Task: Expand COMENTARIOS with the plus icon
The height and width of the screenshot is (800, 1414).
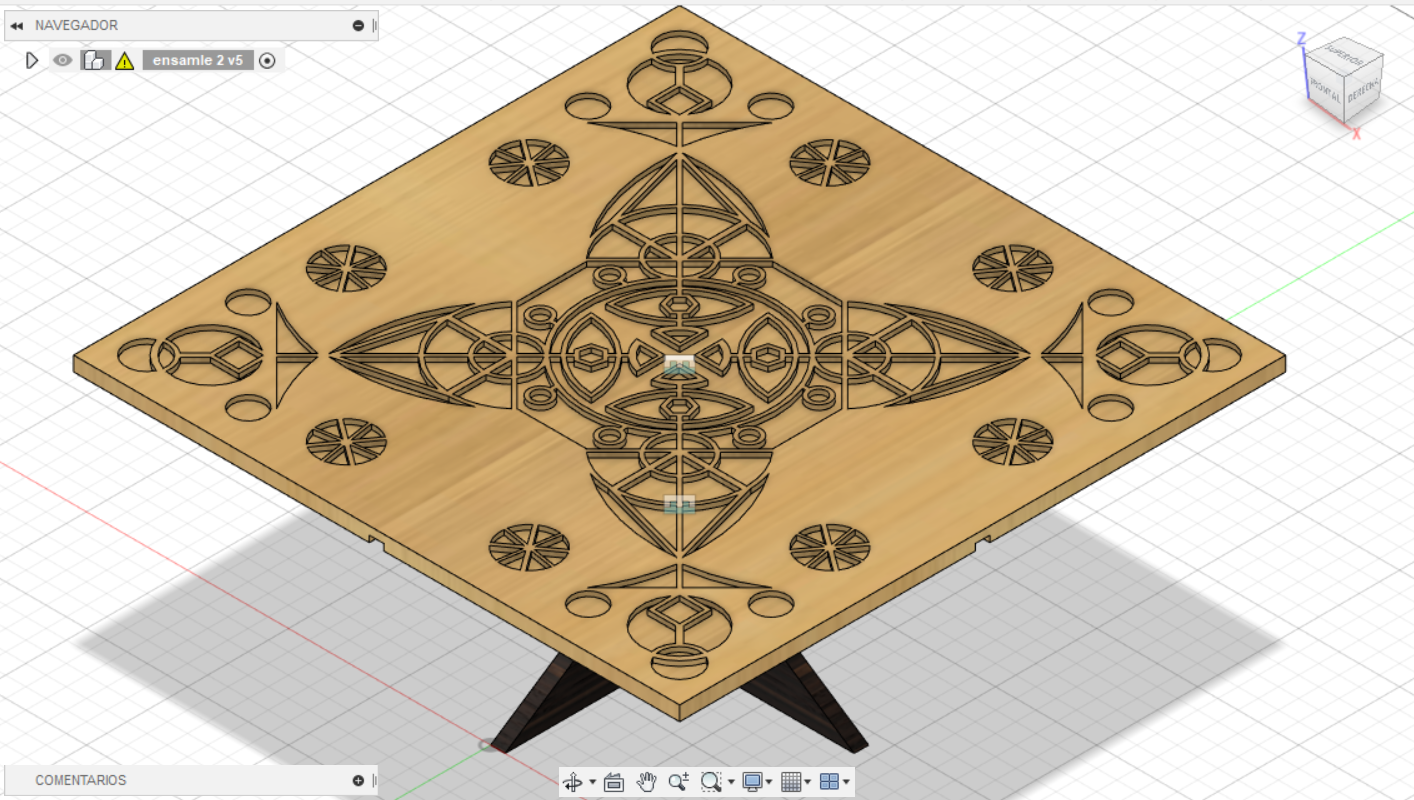Action: click(358, 780)
